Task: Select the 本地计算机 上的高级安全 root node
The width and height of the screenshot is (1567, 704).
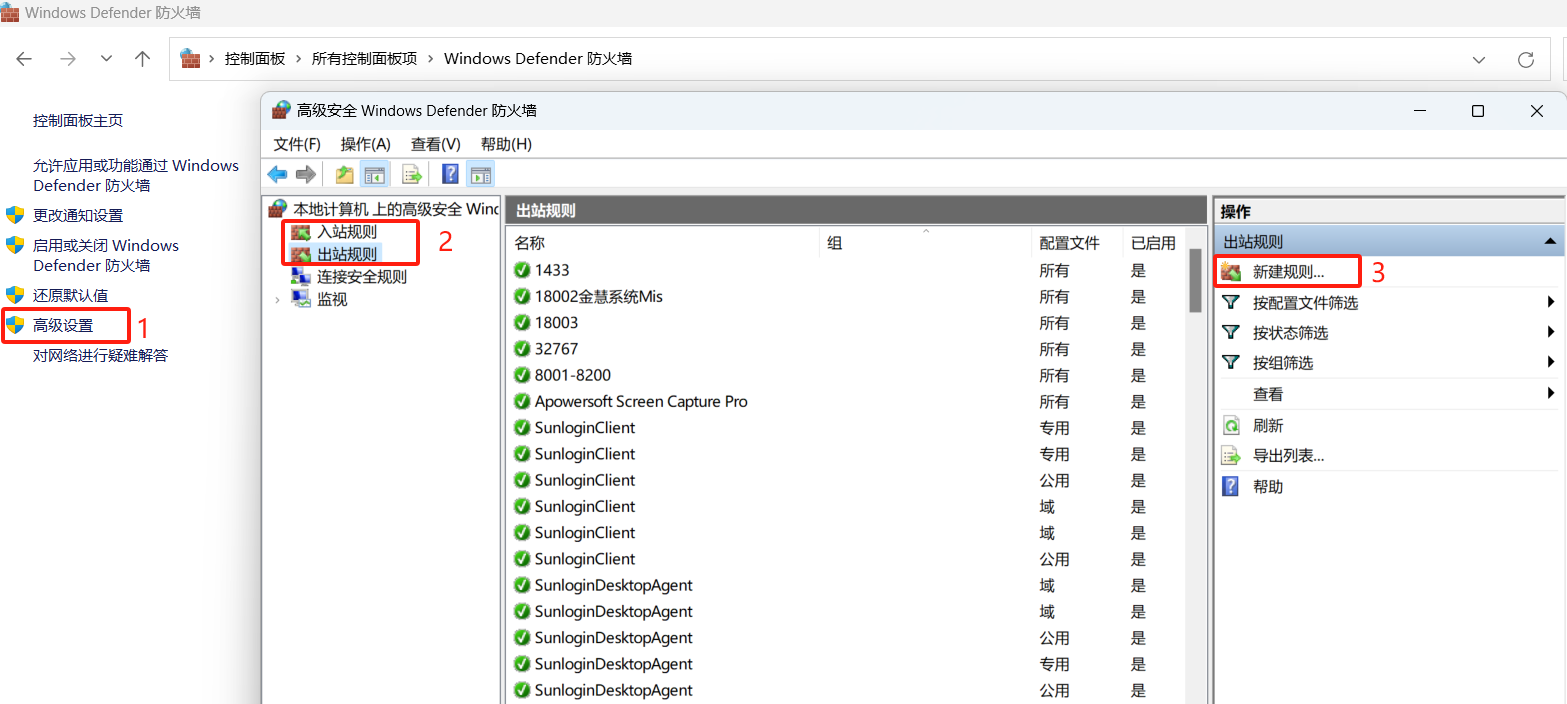Action: [x=395, y=209]
